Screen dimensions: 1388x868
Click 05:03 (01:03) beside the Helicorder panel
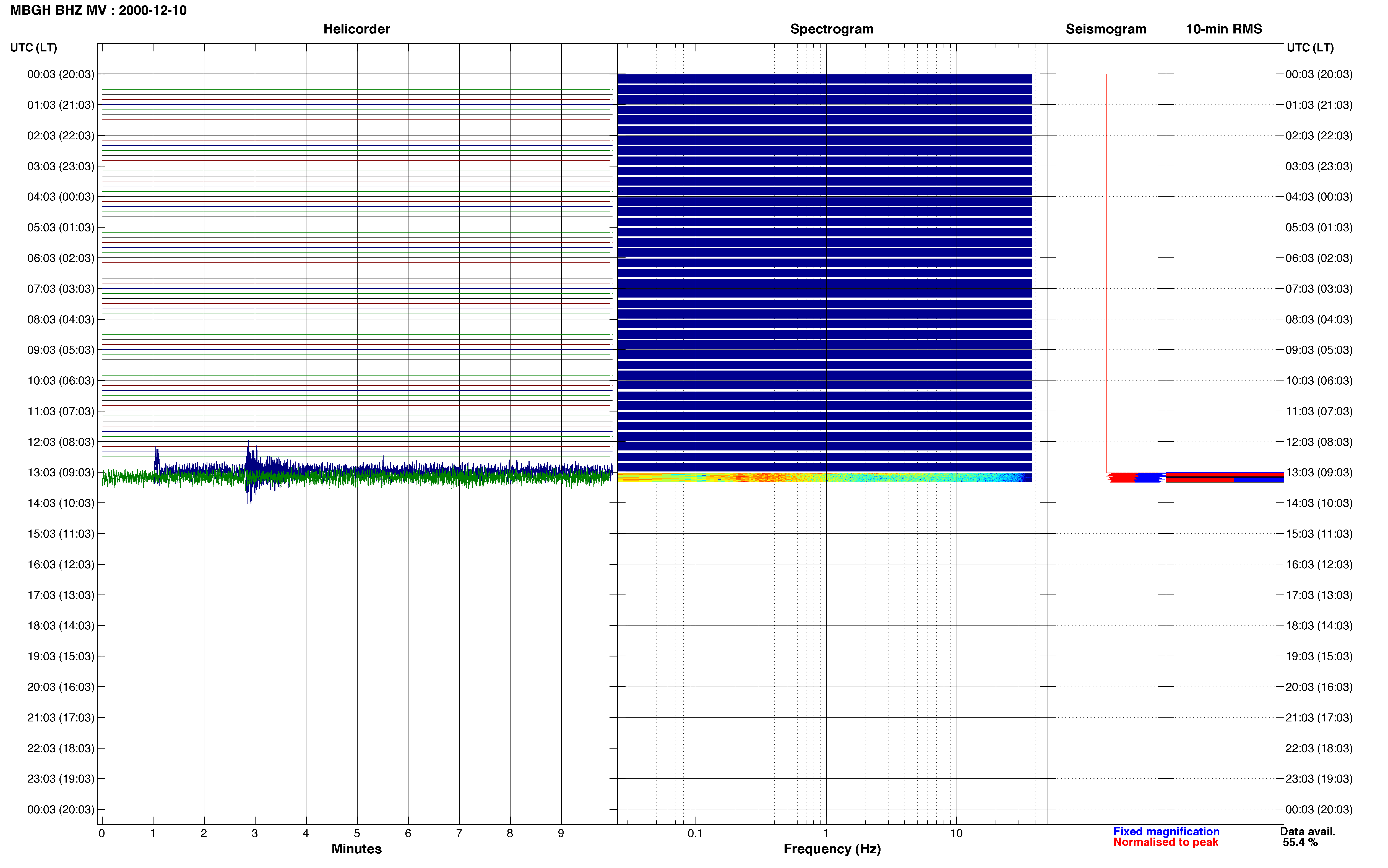click(x=60, y=227)
